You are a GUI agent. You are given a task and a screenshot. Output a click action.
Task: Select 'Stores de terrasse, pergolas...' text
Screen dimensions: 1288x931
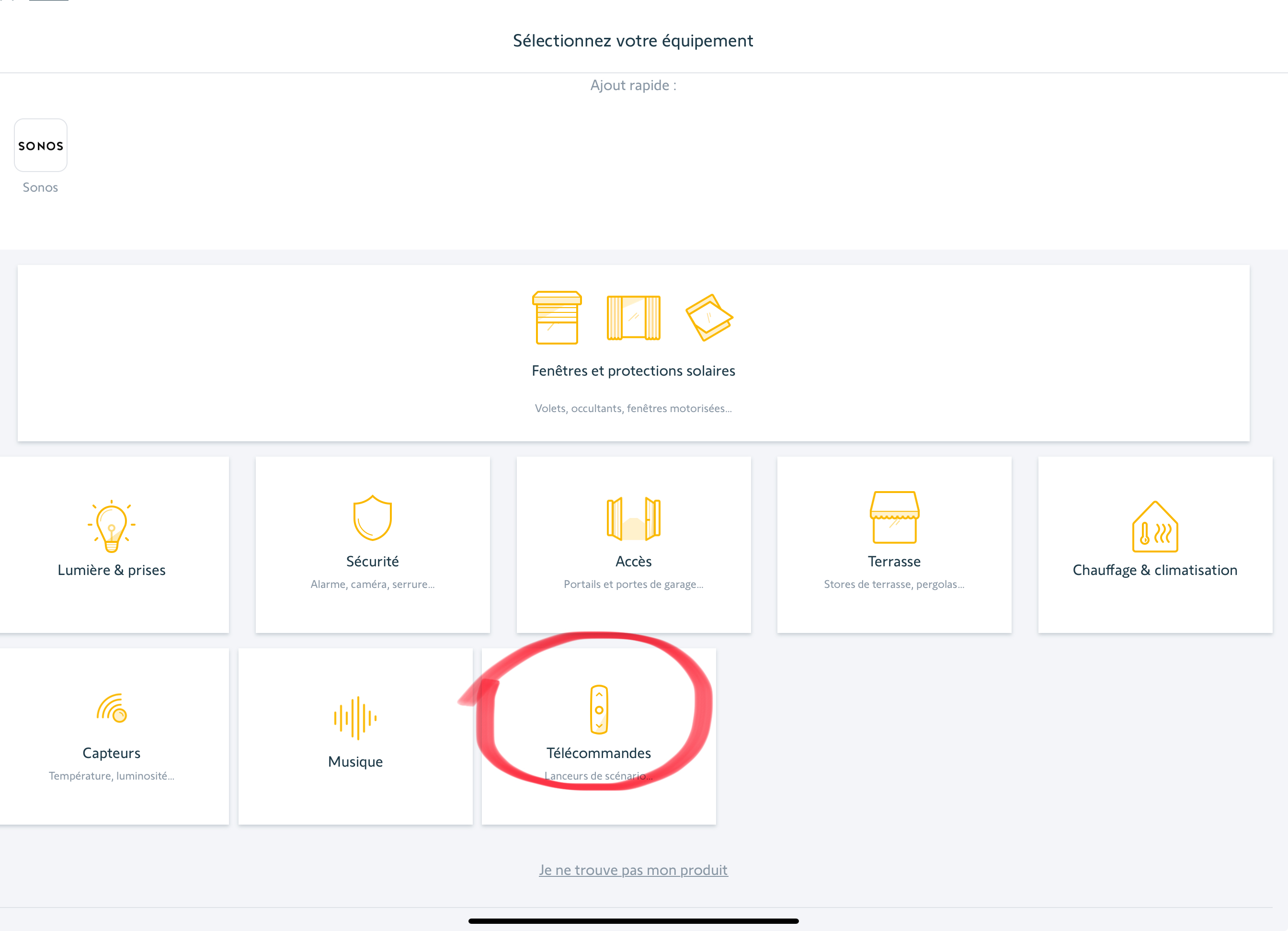[894, 585]
